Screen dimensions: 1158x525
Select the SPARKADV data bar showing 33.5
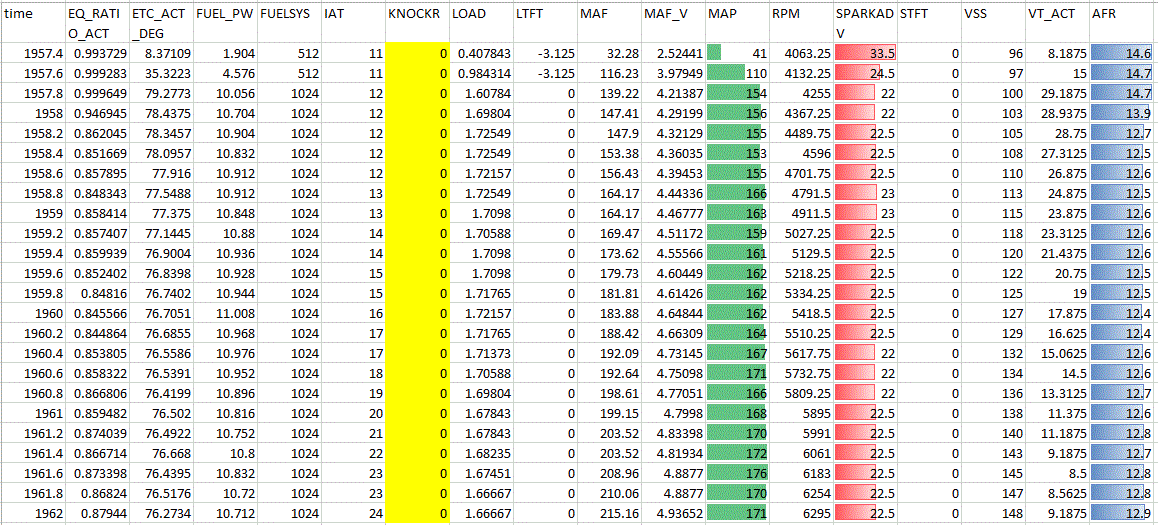(x=864, y=54)
